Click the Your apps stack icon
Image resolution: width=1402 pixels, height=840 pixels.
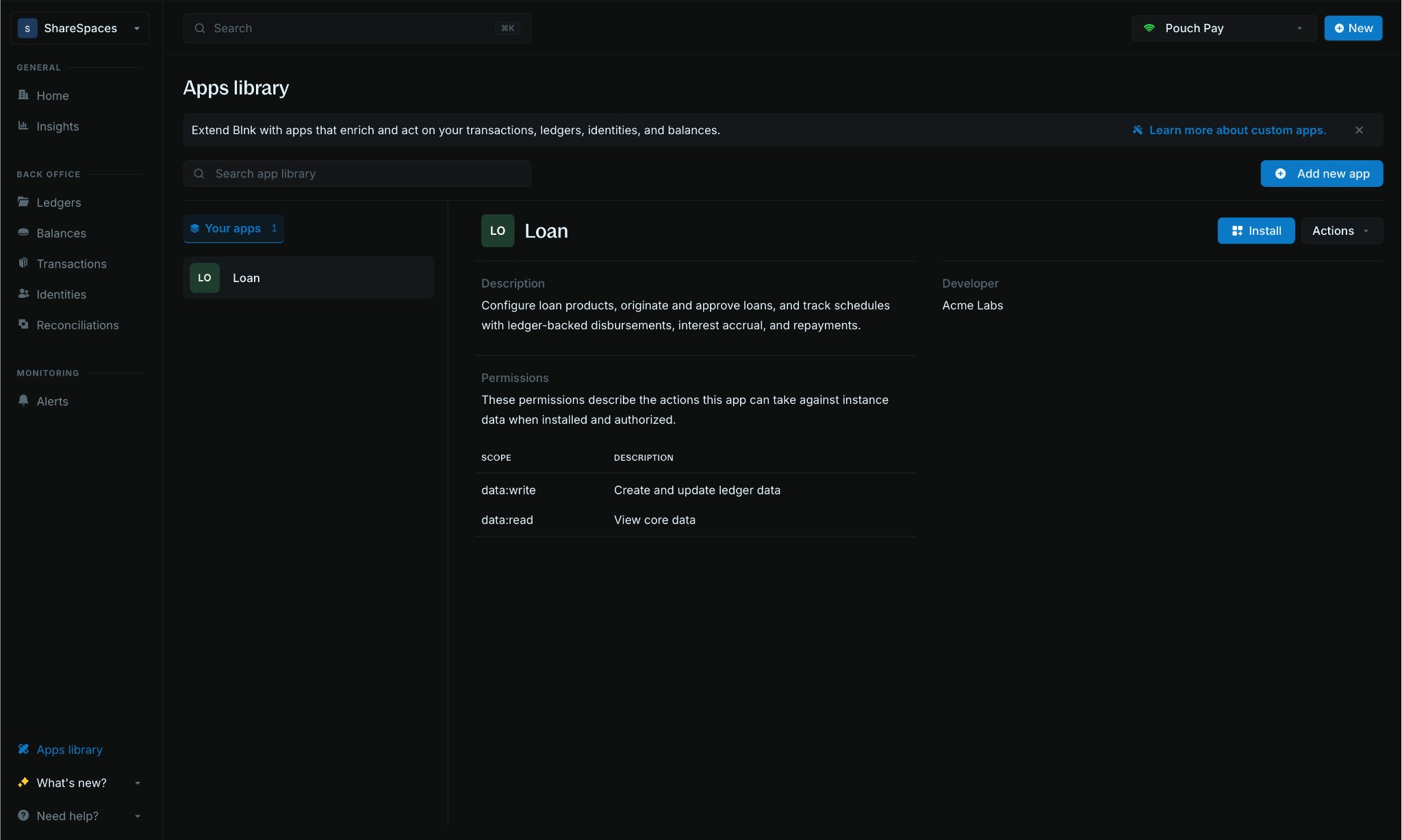[x=195, y=229]
